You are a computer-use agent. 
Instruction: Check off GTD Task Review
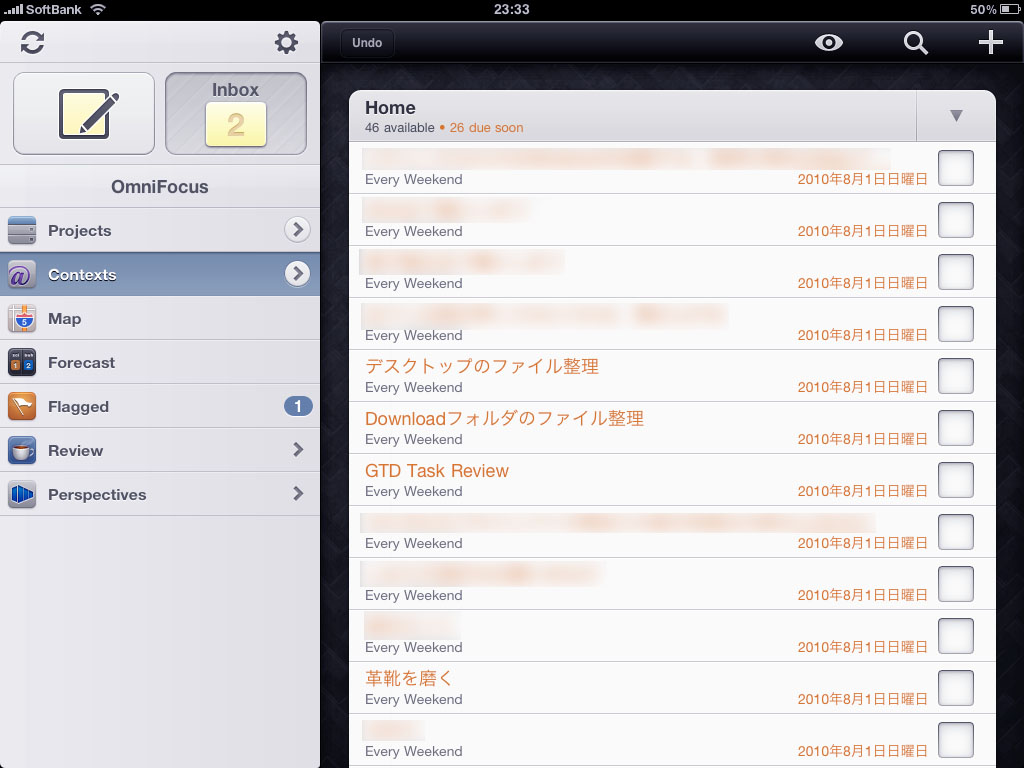(956, 480)
